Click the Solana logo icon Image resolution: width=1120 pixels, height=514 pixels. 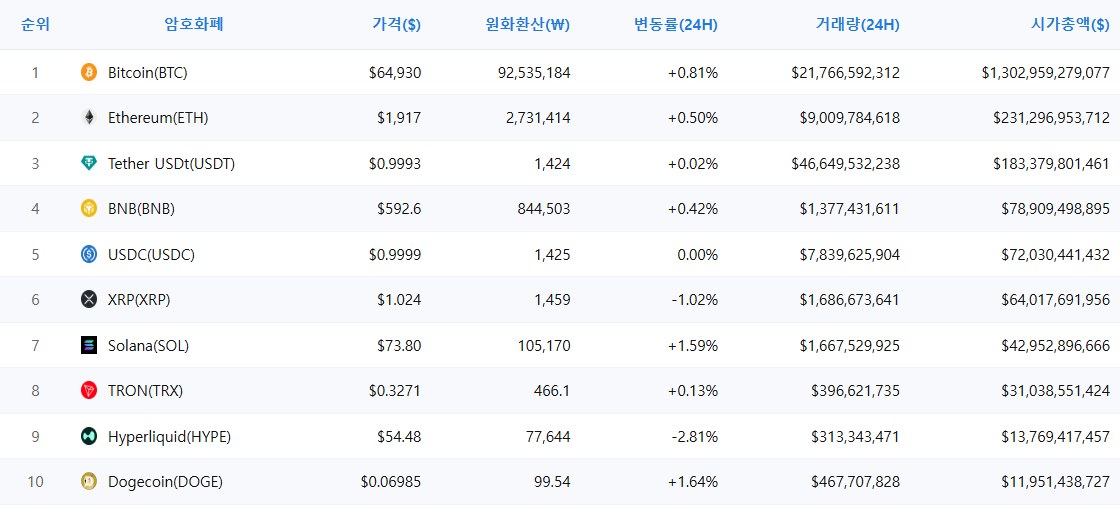pos(89,346)
